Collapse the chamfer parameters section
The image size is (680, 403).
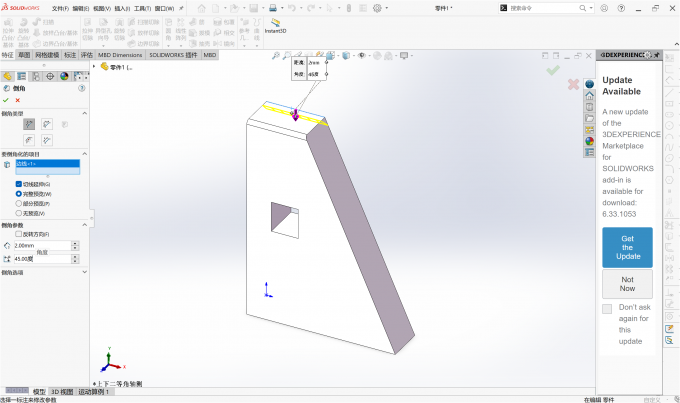click(x=85, y=225)
